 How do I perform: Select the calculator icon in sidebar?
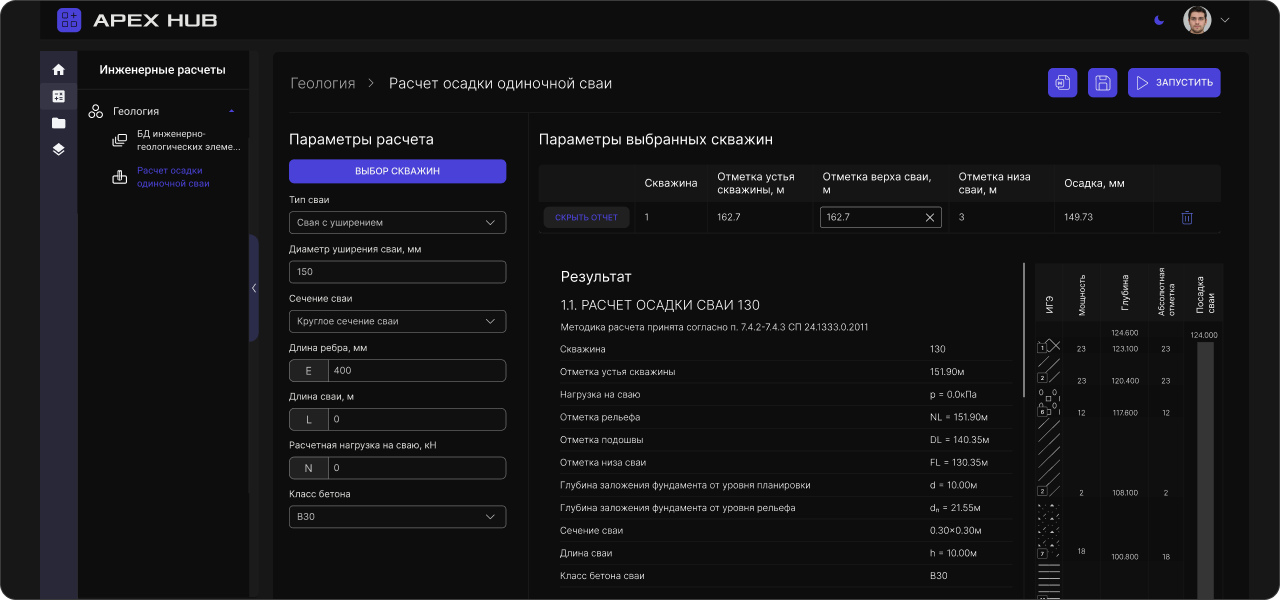pyautogui.click(x=58, y=97)
